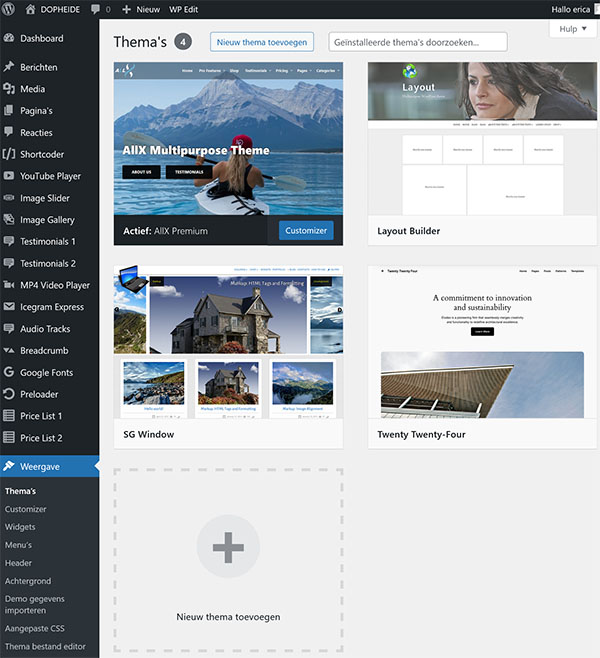This screenshot has width=600, height=658.
Task: Click the Weergave paintbrush icon
Action: (x=9, y=466)
